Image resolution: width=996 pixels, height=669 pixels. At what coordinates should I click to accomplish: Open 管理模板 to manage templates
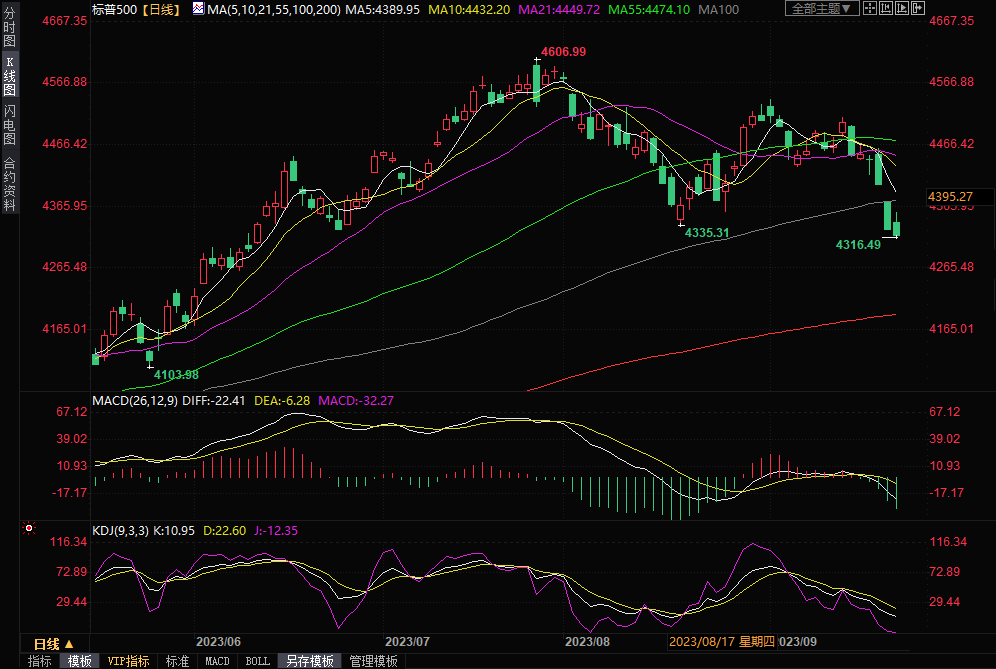(x=373, y=661)
